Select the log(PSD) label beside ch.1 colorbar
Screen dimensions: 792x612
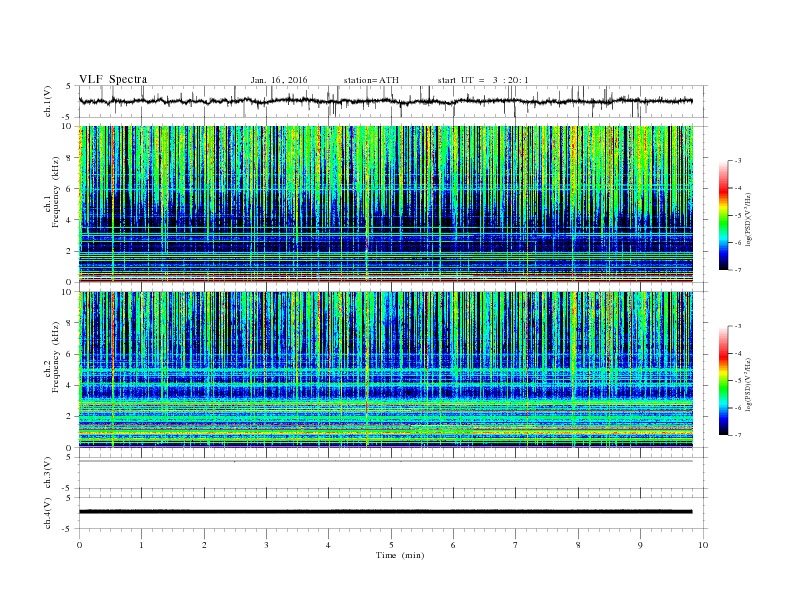750,220
